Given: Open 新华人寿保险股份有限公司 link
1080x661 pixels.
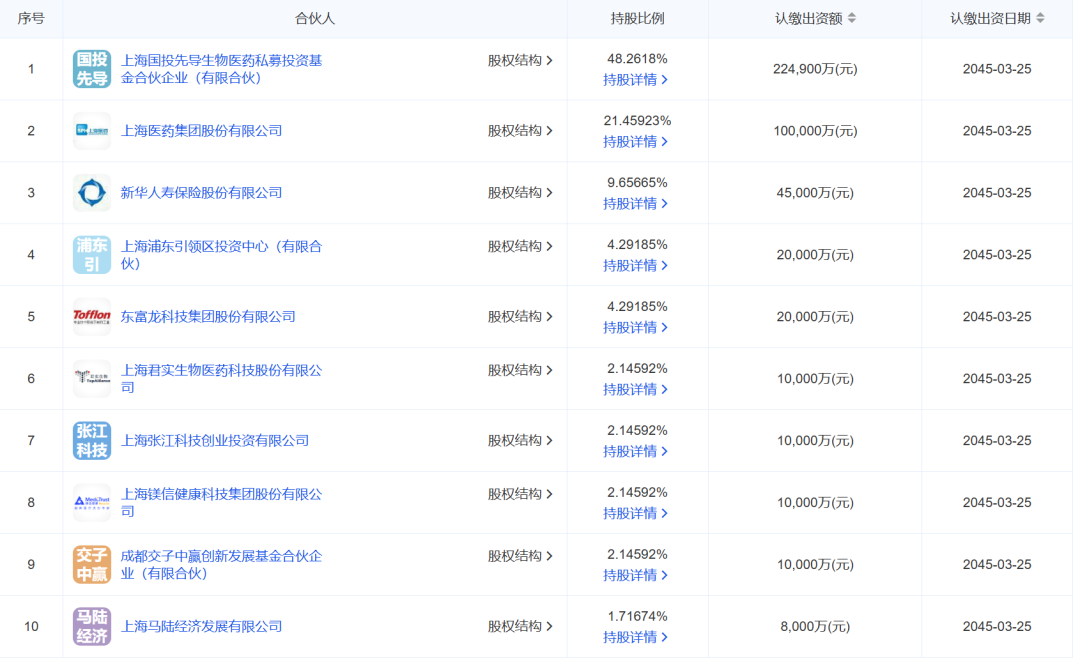Looking at the screenshot, I should (x=201, y=193).
